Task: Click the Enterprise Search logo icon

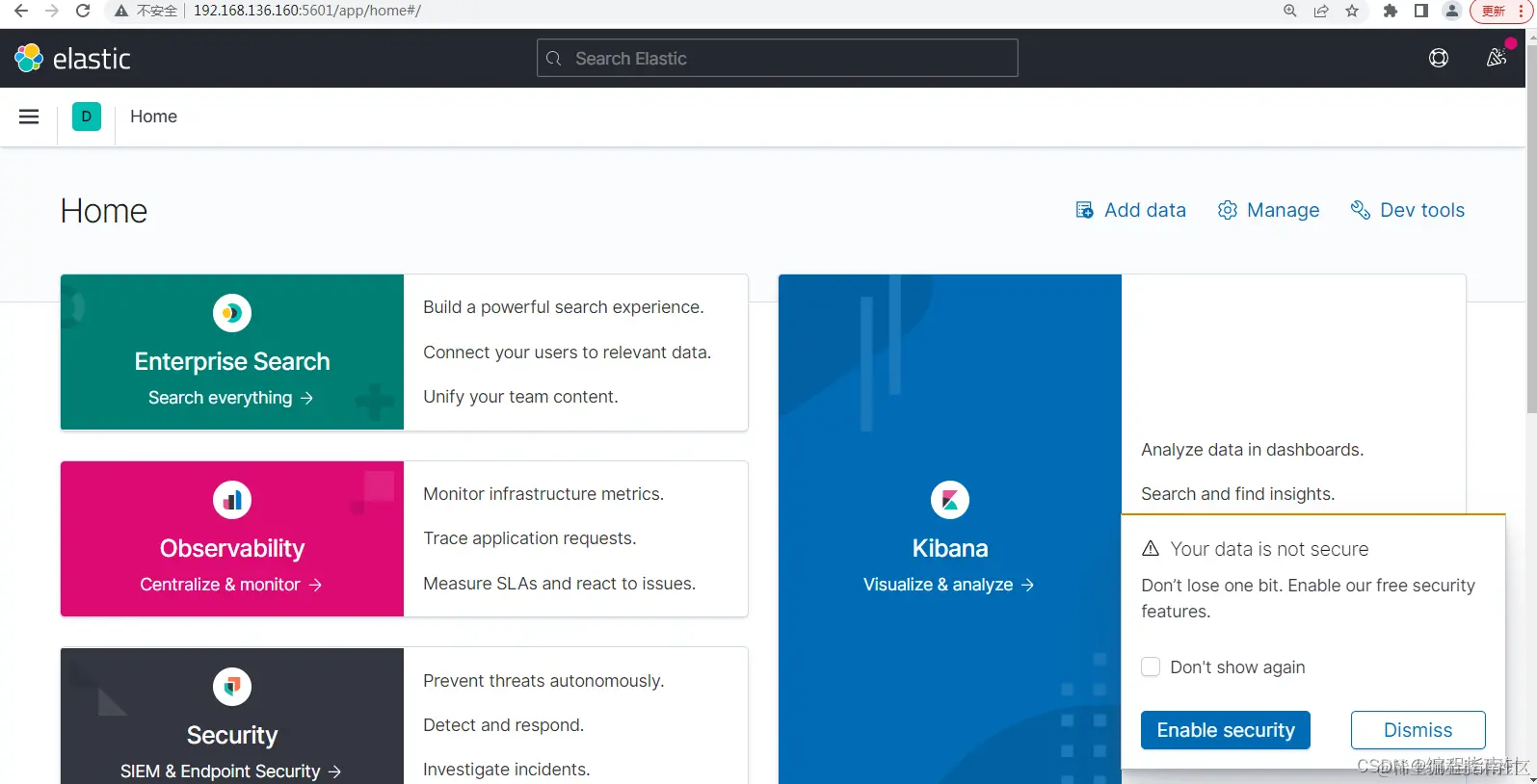Action: click(232, 313)
